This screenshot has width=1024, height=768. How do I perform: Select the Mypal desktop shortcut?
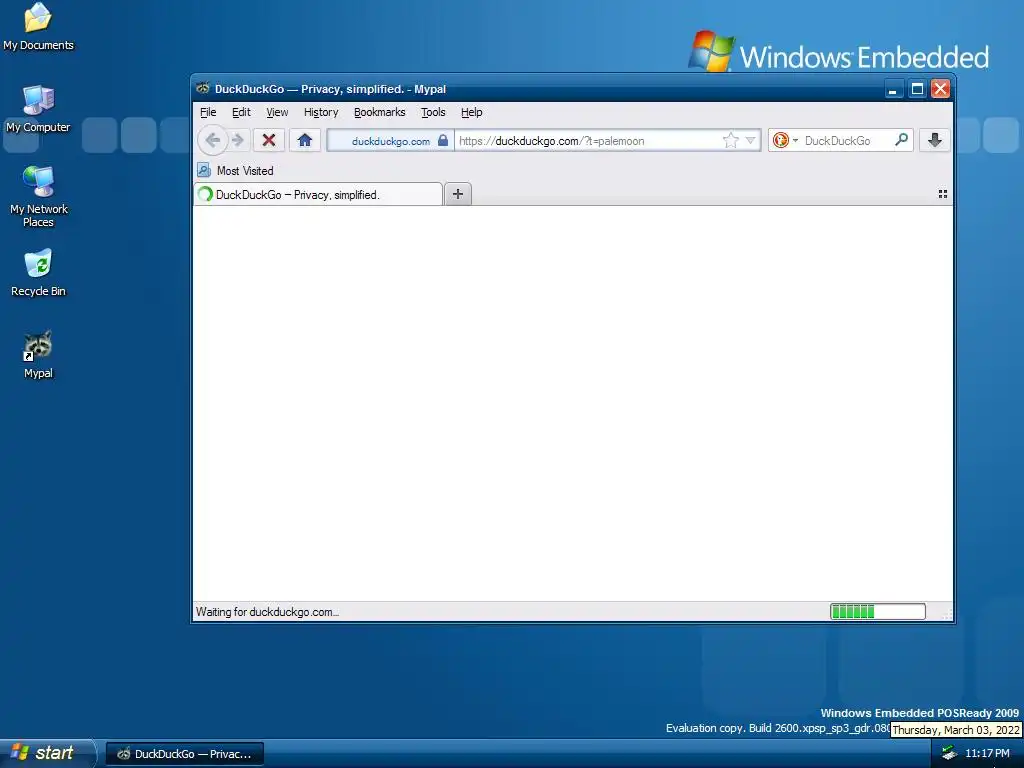tap(38, 355)
